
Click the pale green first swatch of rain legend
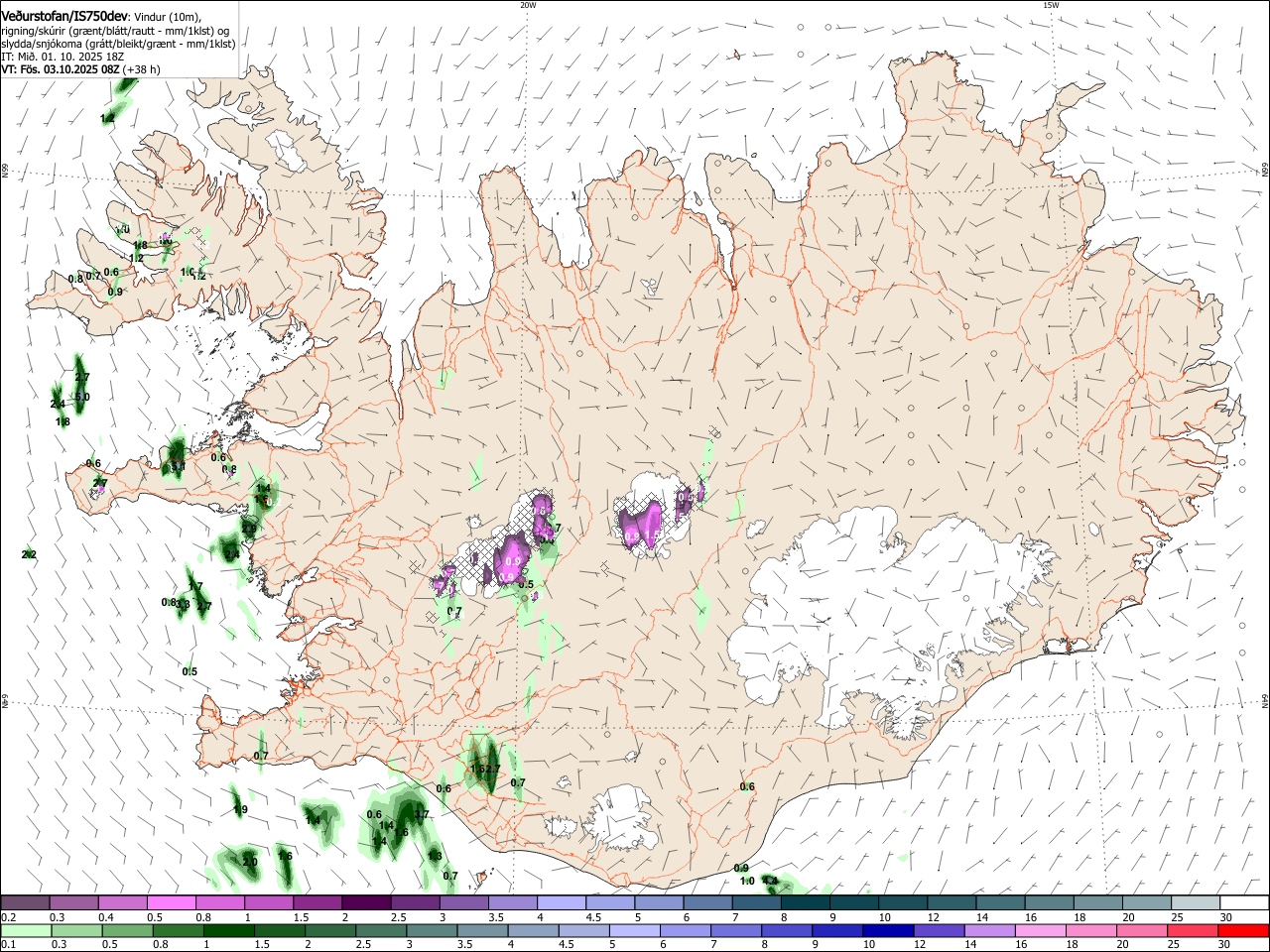coord(26,930)
